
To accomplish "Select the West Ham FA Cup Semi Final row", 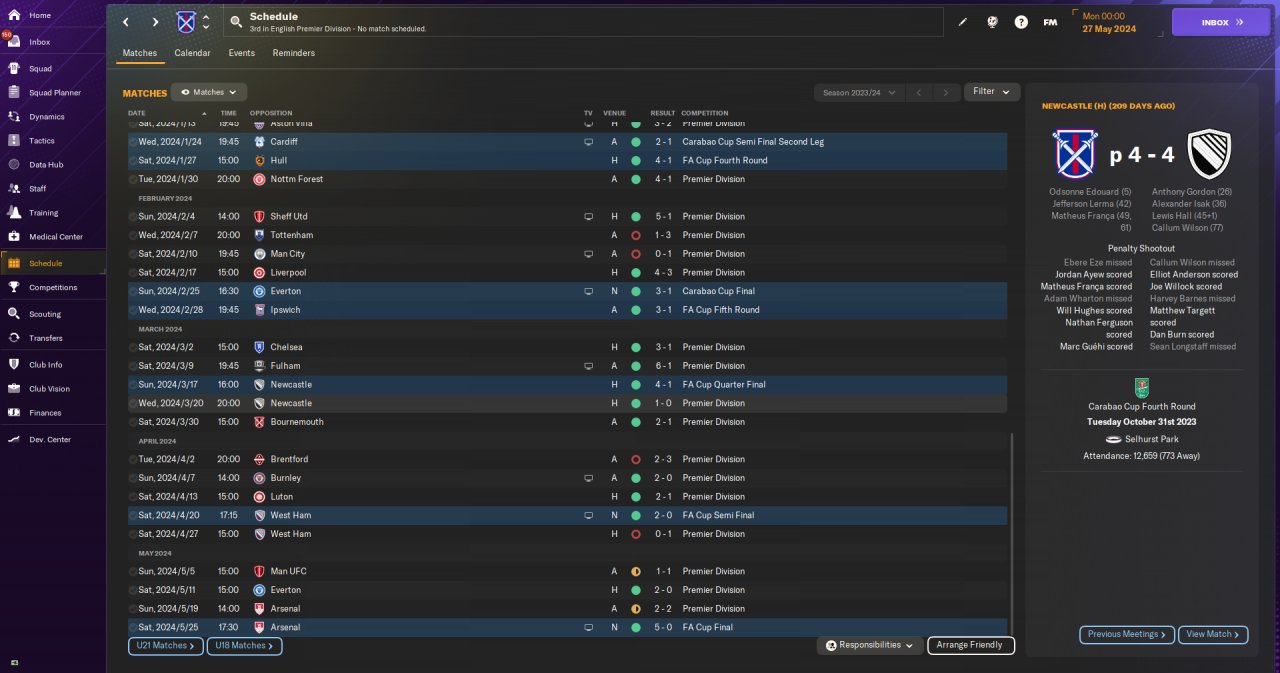I will click(x=567, y=515).
